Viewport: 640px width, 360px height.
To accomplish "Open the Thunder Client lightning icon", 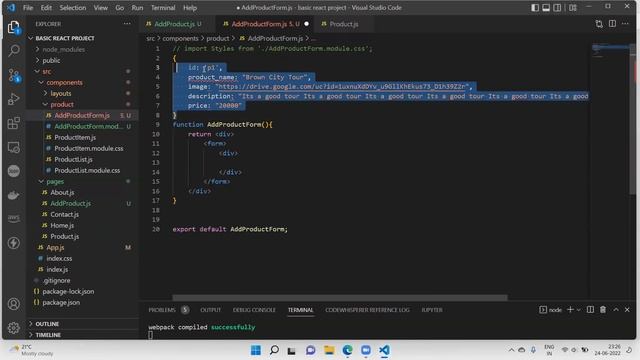I will coord(13,243).
